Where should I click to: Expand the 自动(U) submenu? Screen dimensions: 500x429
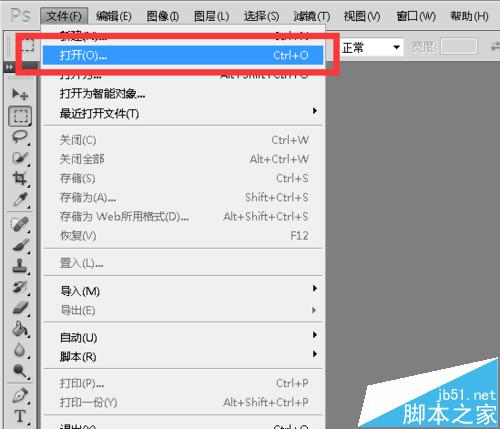[x=183, y=337]
